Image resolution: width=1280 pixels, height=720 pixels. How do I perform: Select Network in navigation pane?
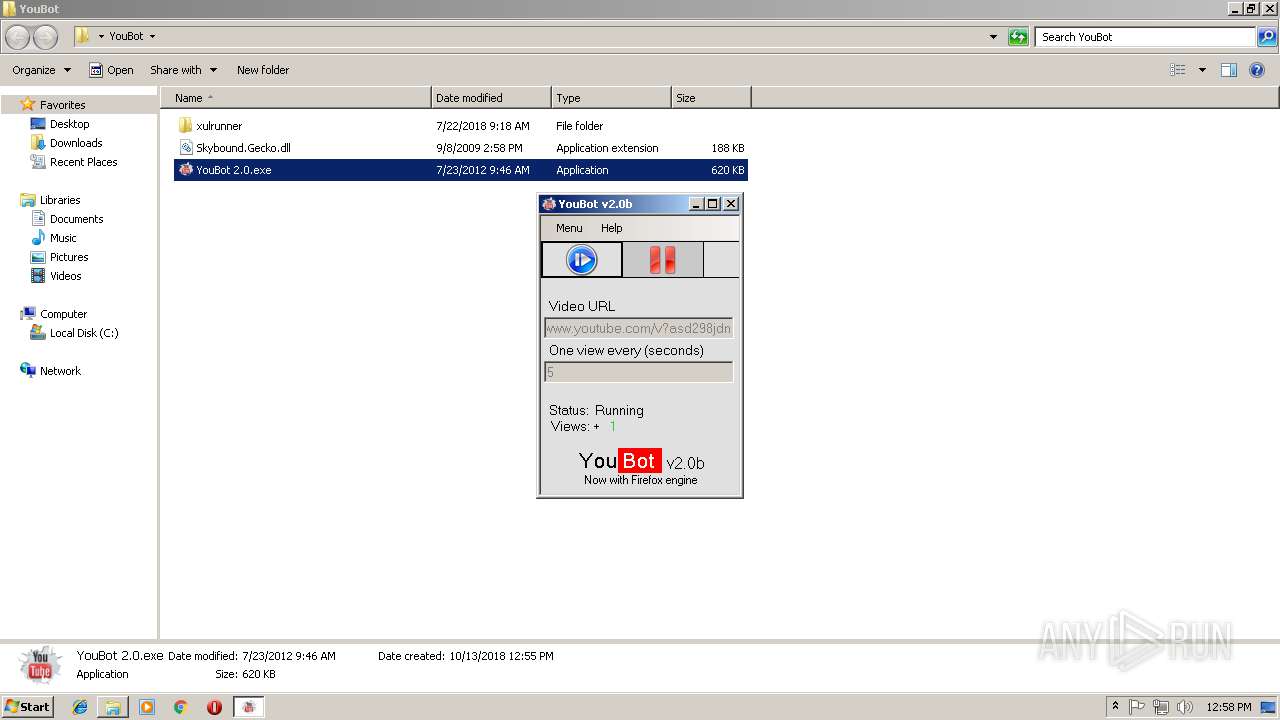pyautogui.click(x=60, y=371)
